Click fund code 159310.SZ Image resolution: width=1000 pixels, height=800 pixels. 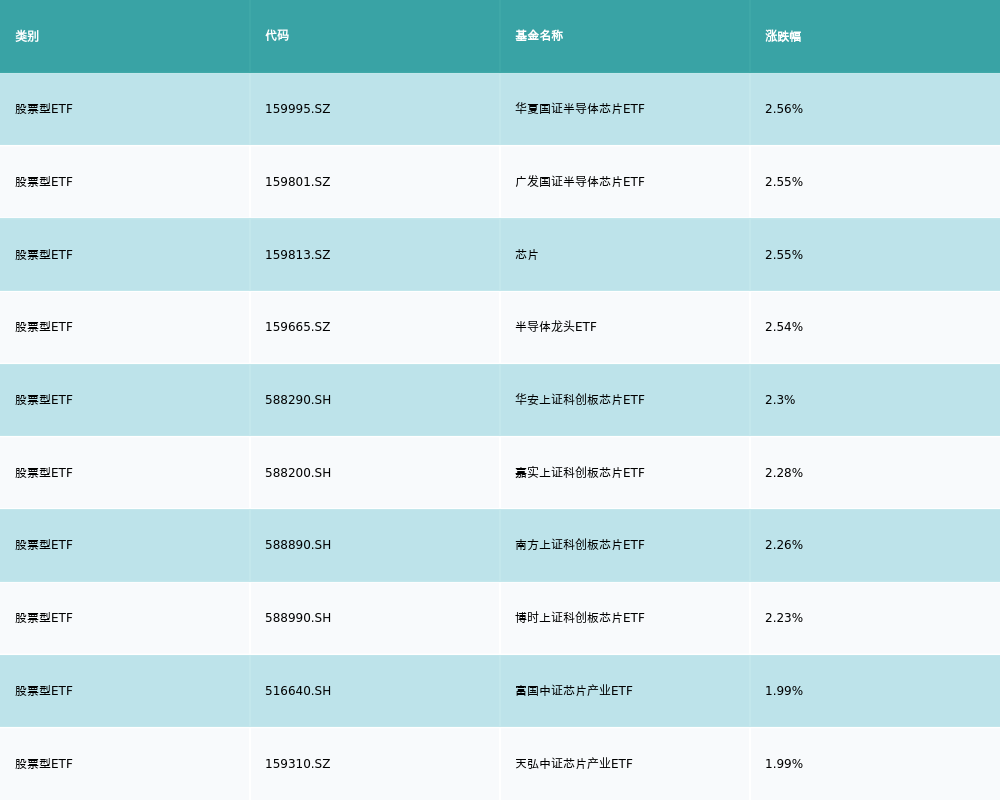click(297, 764)
